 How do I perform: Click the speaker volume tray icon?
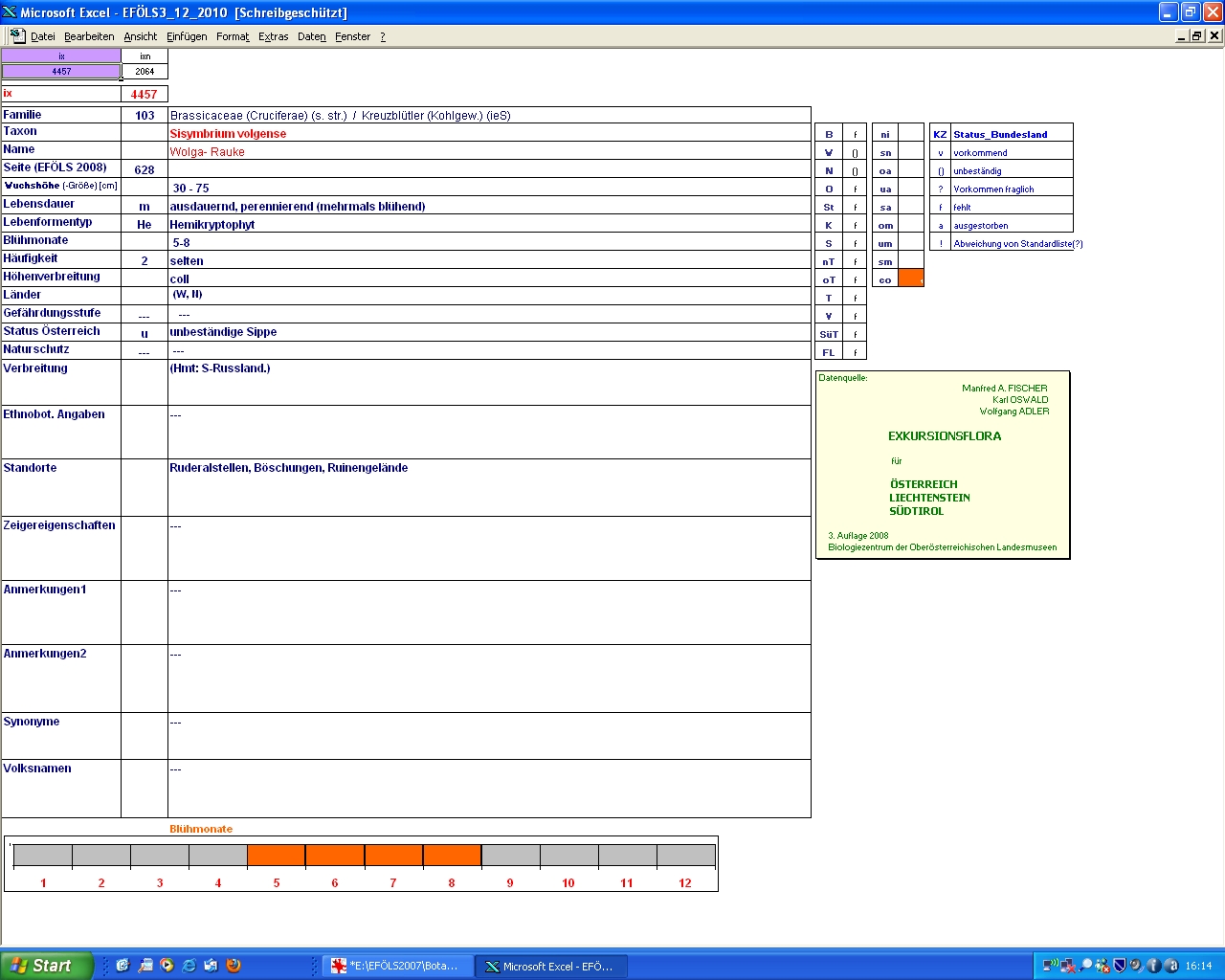[1136, 966]
